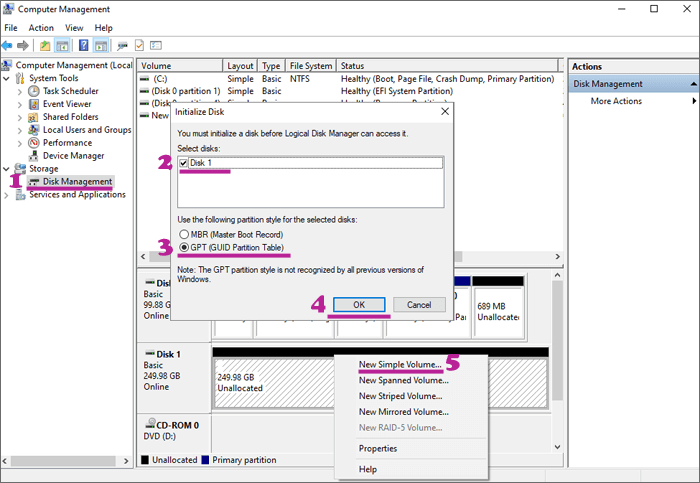This screenshot has width=700, height=483.
Task: Choose New Striped Volume... from context menu
Action: (x=400, y=396)
